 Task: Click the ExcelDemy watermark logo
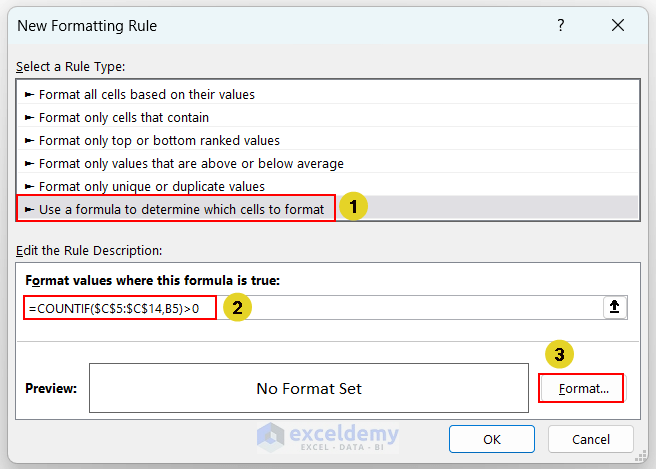(x=327, y=437)
